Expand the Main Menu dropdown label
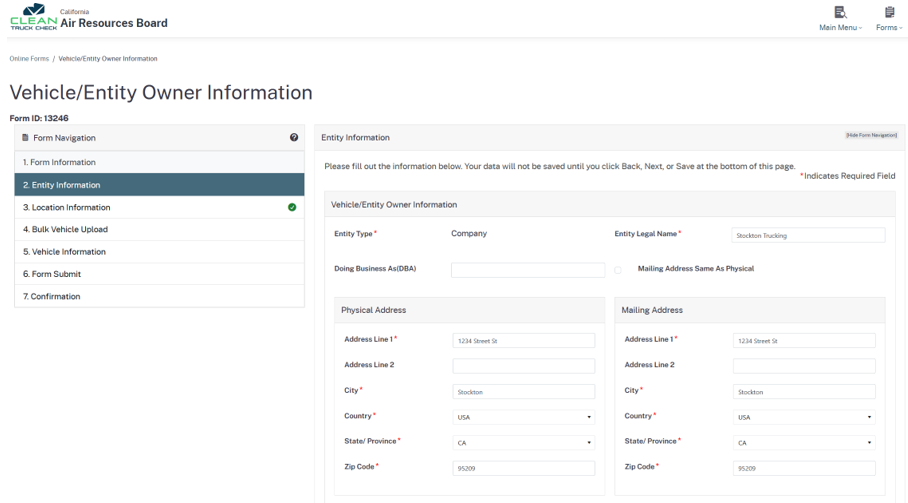The height and width of the screenshot is (503, 908). (x=840, y=28)
